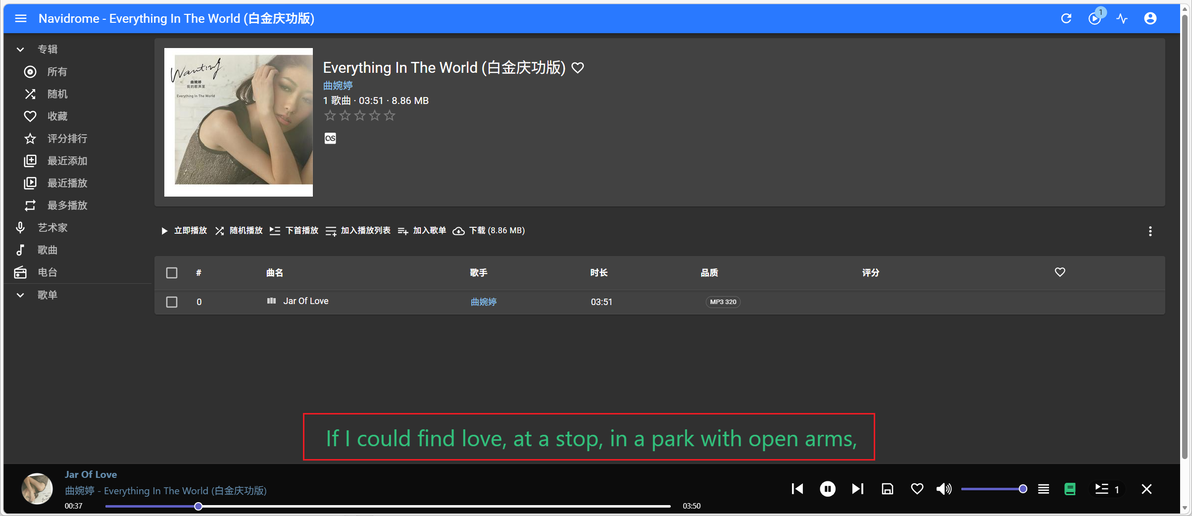Image resolution: width=1192 pixels, height=516 pixels.
Task: Tick the checkbox for Jar Of Love row
Action: point(172,302)
